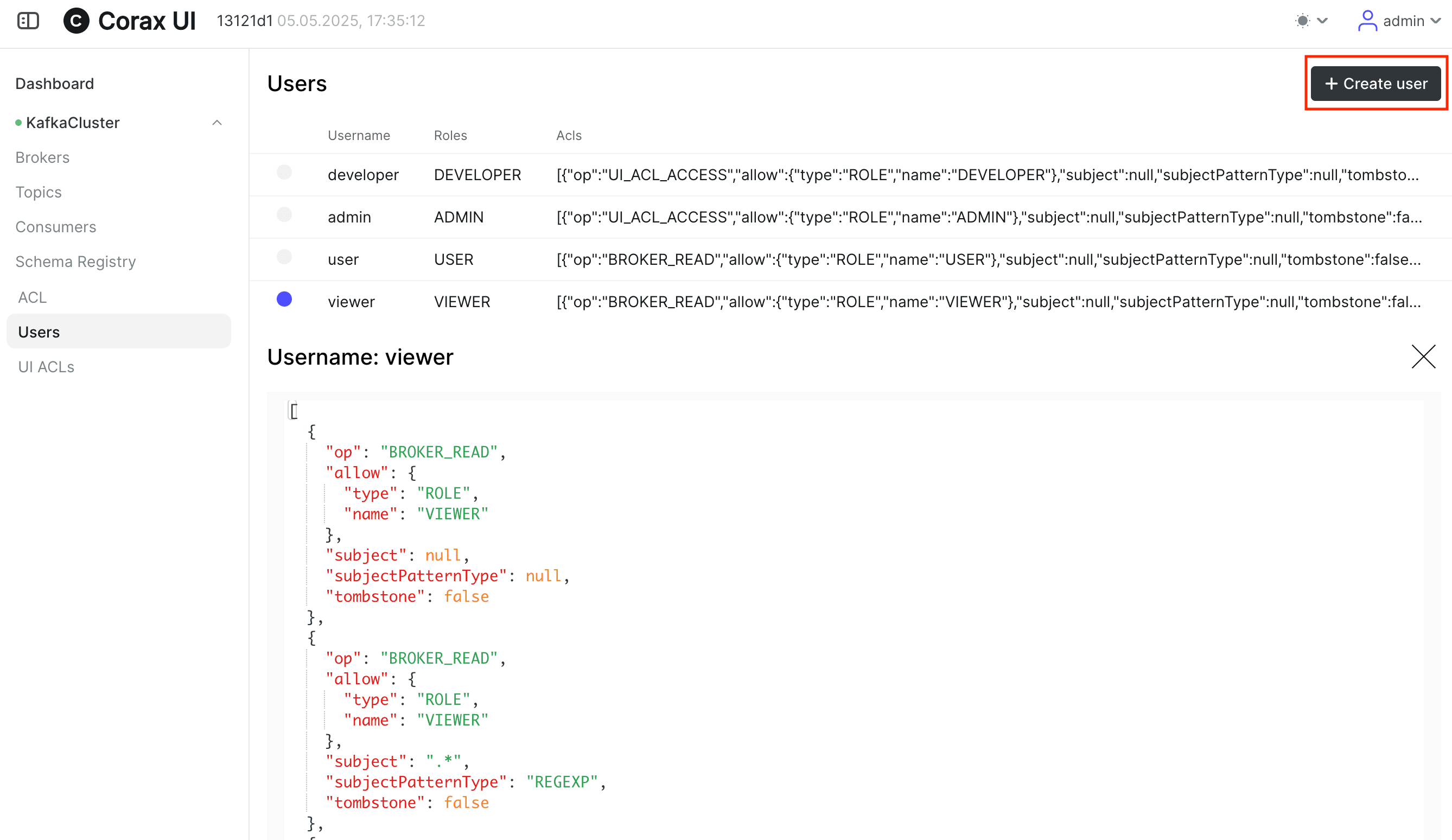This screenshot has height=840, width=1452.
Task: Close the viewer details panel
Action: (x=1423, y=357)
